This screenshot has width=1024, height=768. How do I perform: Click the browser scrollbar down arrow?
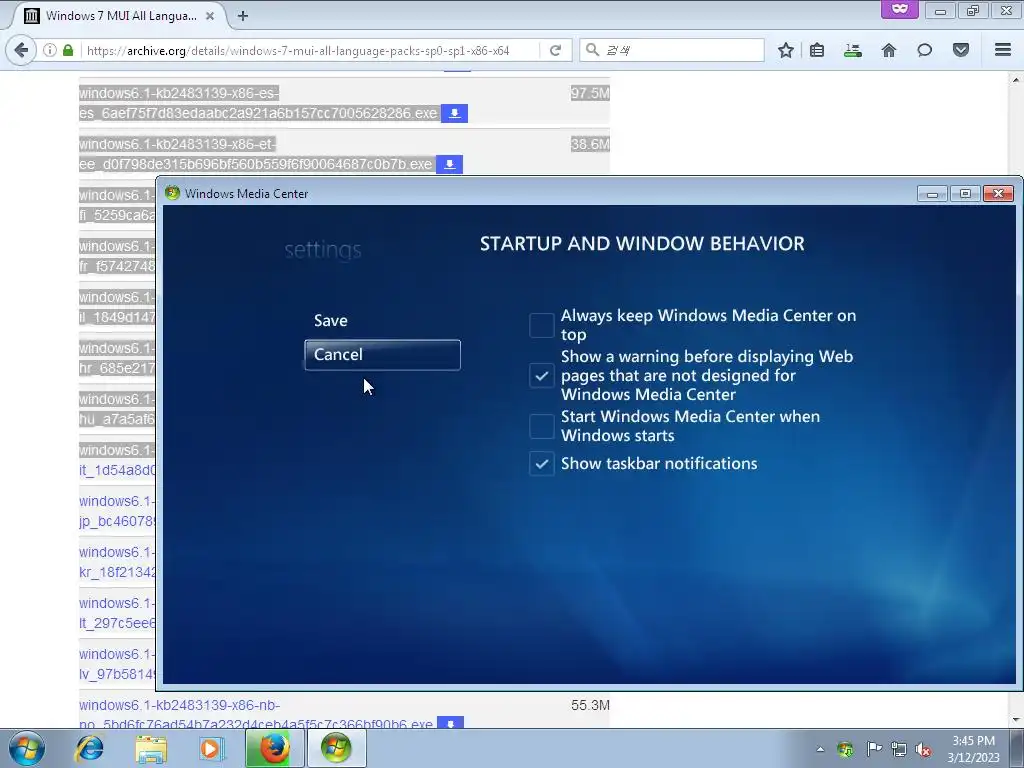pyautogui.click(x=1016, y=720)
